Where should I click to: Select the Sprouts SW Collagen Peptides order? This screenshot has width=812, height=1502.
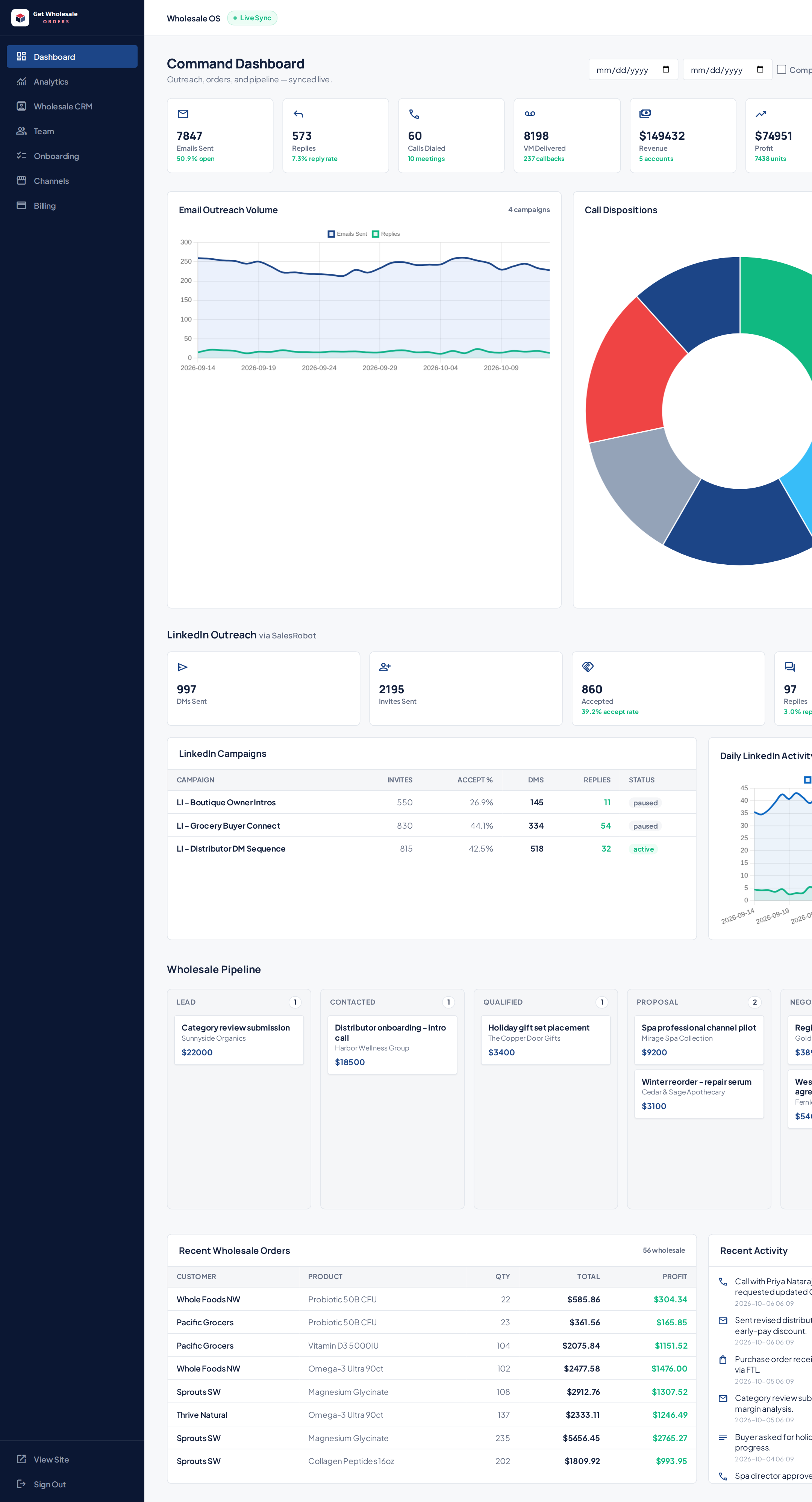[x=431, y=1461]
